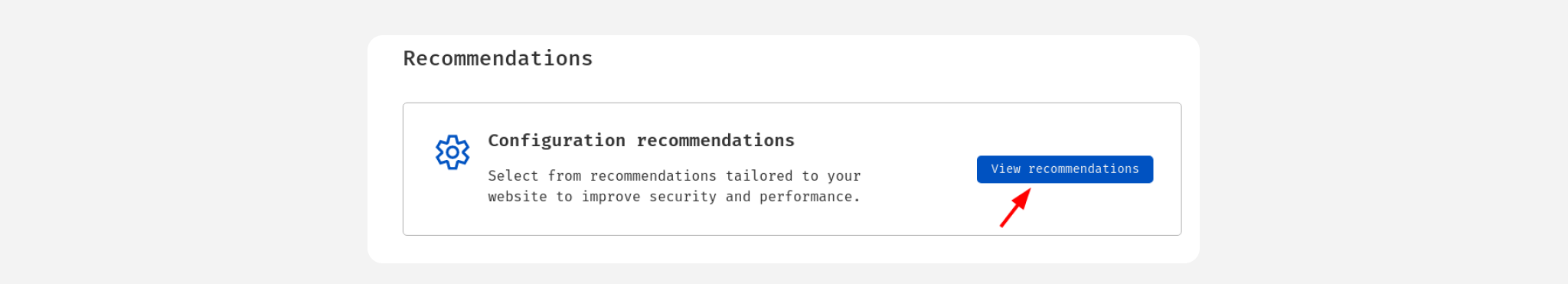The height and width of the screenshot is (284, 1568).
Task: Click the word security in the description
Action: click(683, 197)
